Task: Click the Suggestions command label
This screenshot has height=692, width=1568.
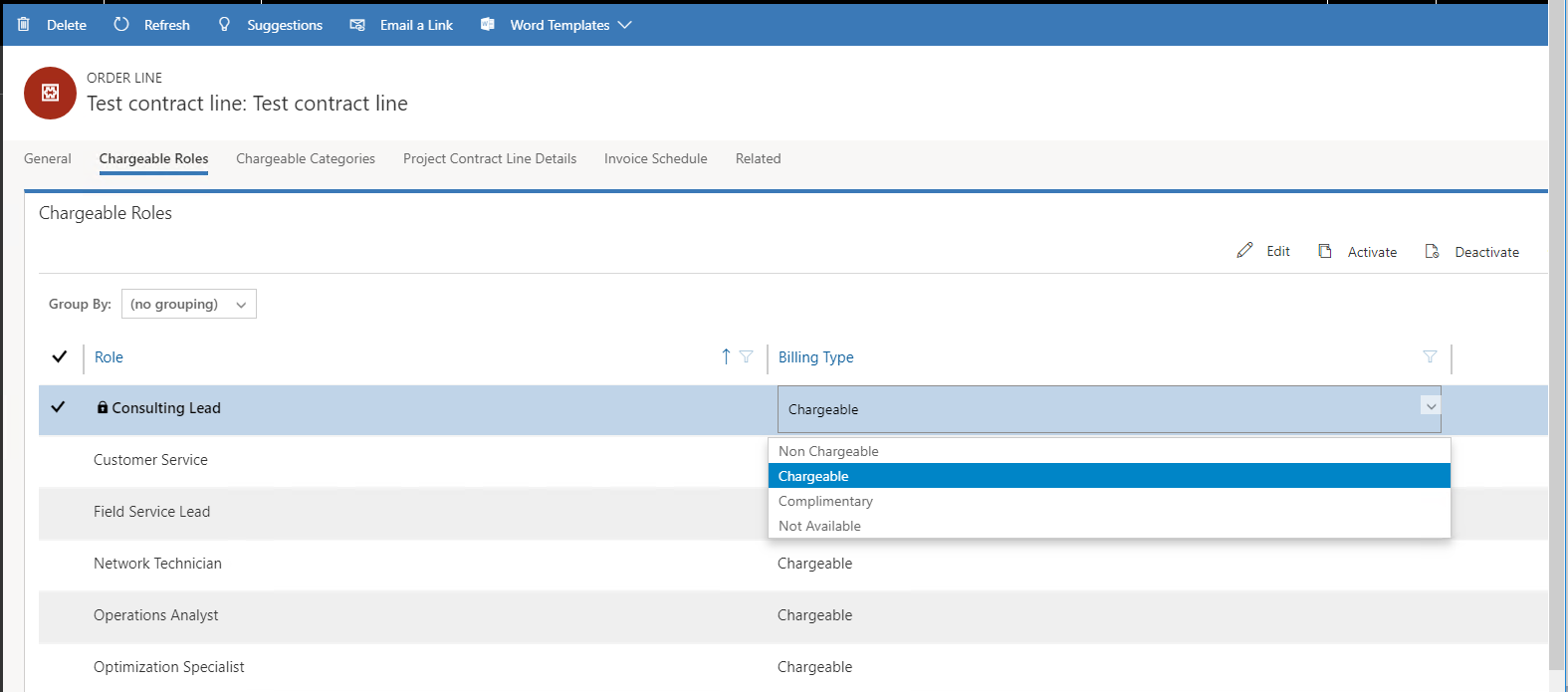Action: click(x=285, y=25)
